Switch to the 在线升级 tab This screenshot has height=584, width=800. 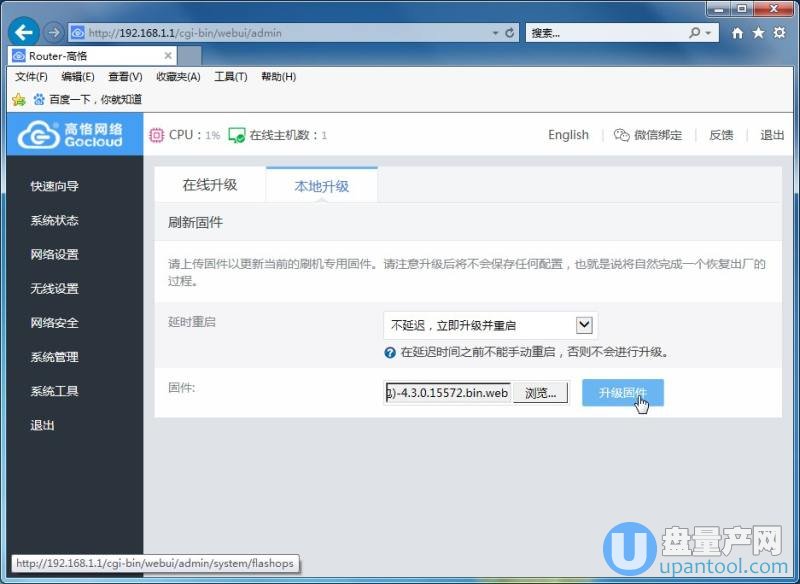click(x=210, y=185)
